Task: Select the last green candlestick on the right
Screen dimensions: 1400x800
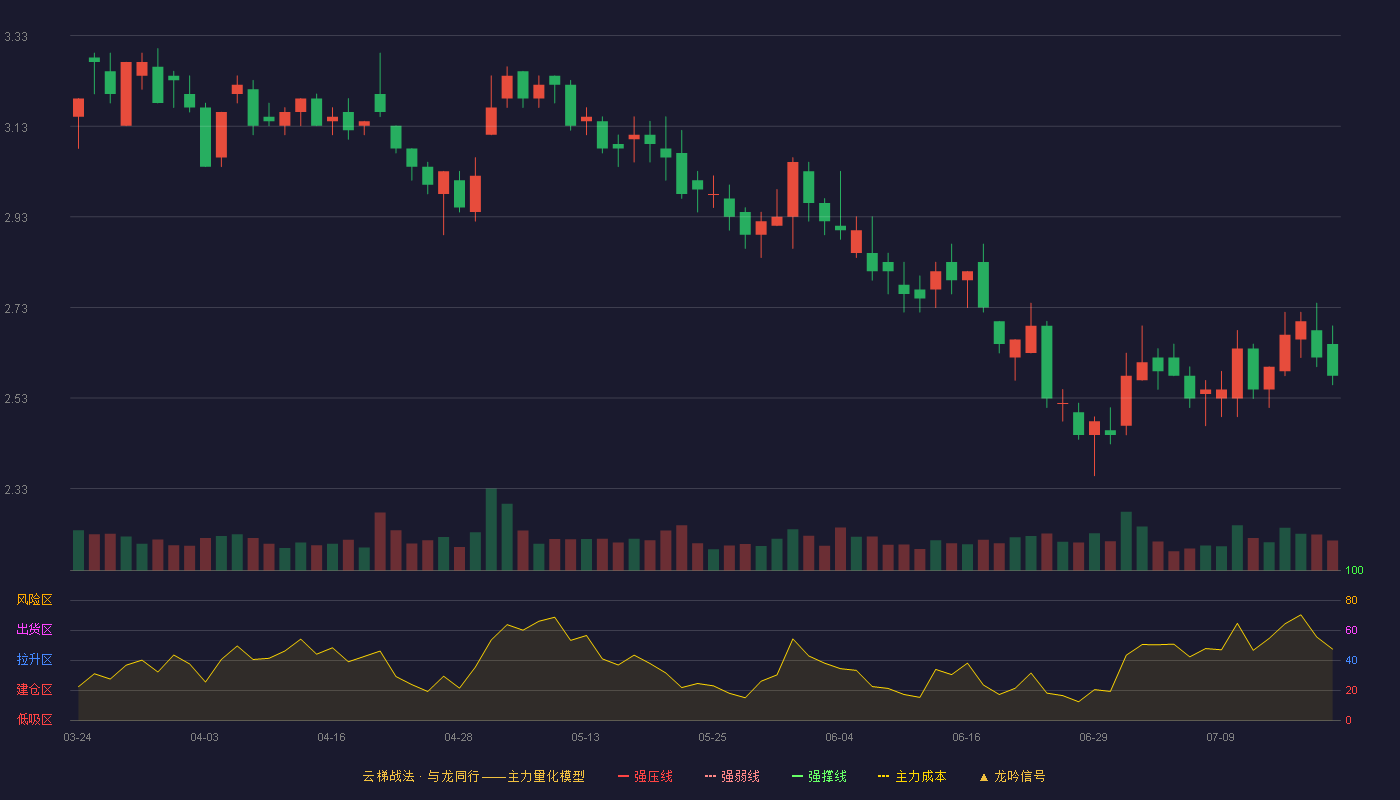Action: [x=1332, y=360]
